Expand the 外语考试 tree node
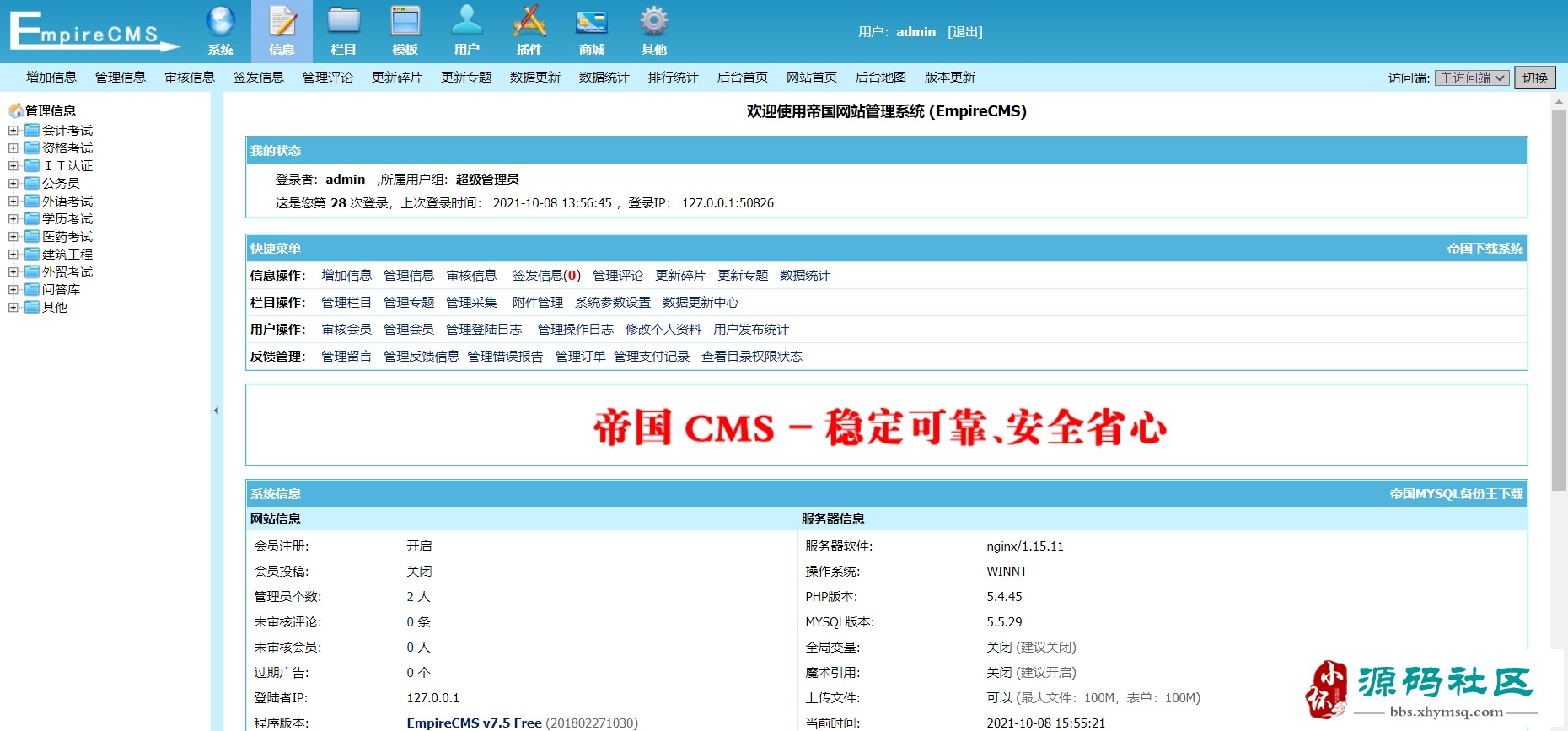The height and width of the screenshot is (731, 1568). (13, 201)
